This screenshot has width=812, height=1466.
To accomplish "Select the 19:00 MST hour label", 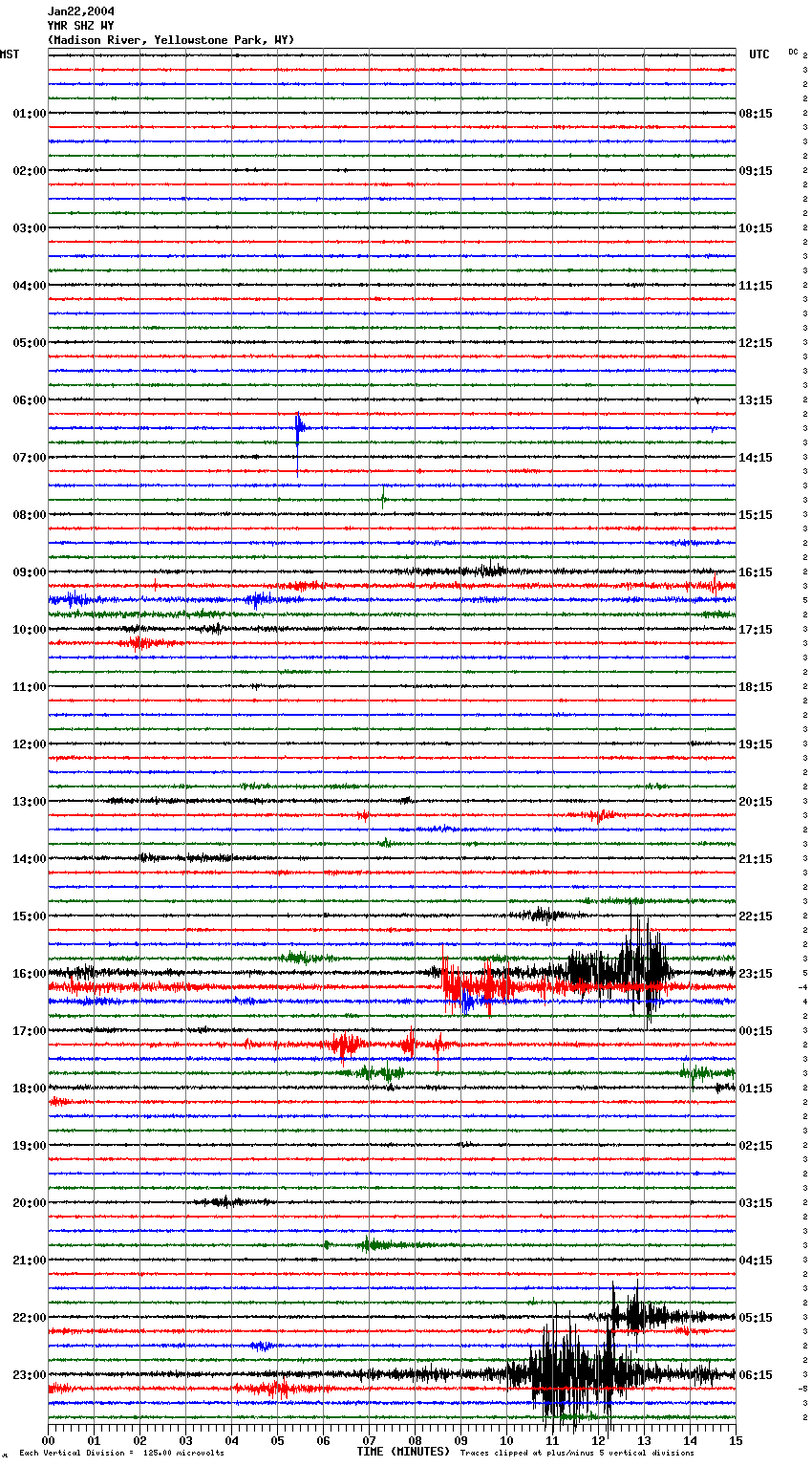I will coord(30,1146).
